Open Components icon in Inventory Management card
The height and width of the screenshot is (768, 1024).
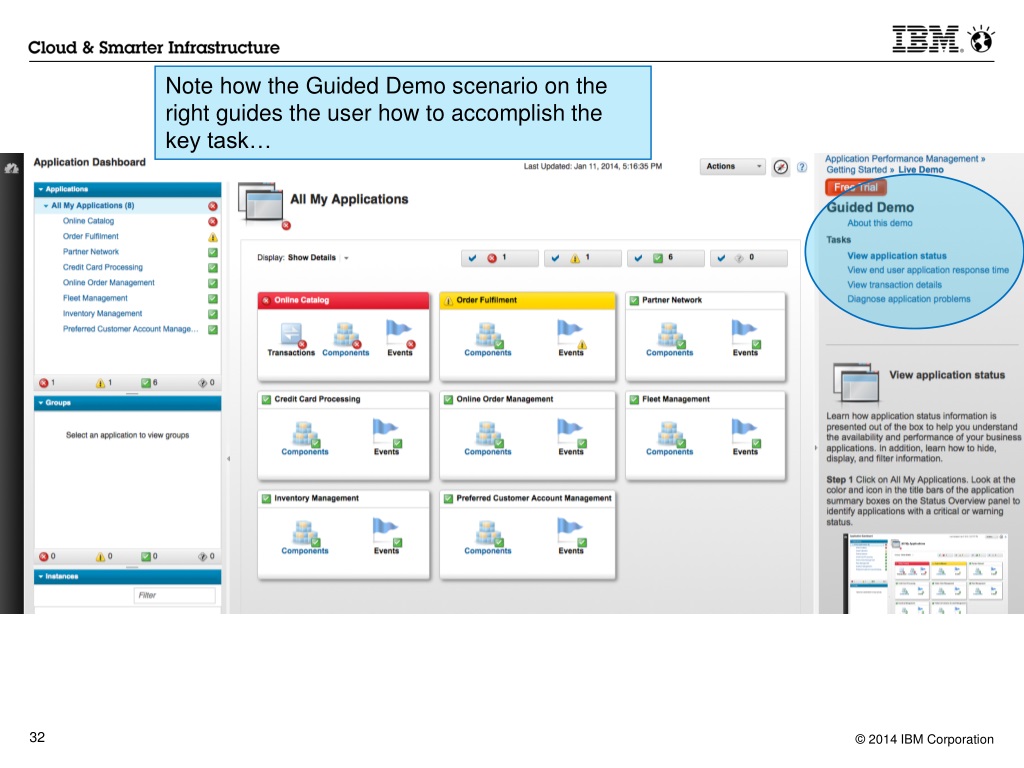pos(305,532)
